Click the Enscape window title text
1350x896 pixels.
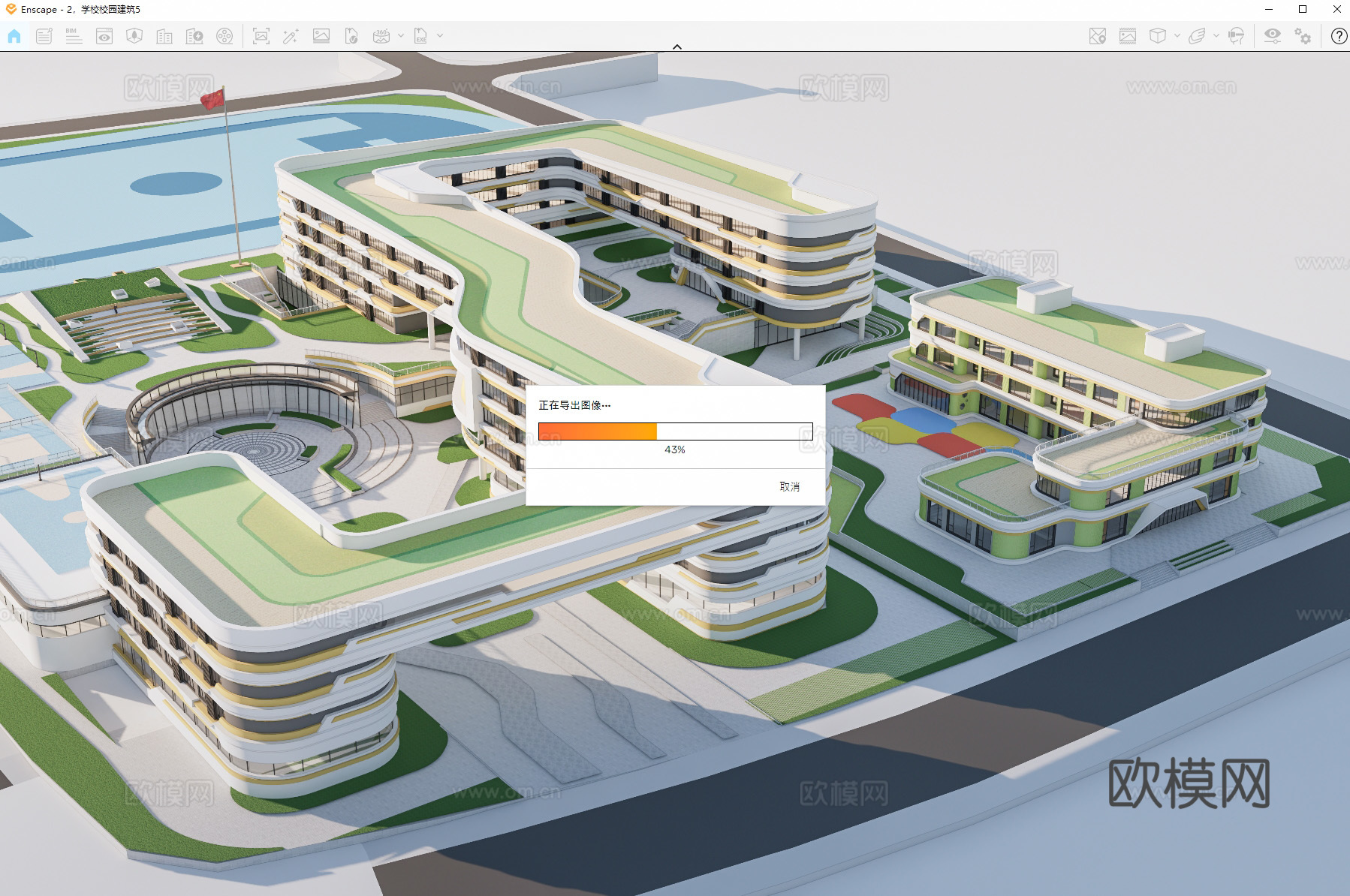pos(80,10)
